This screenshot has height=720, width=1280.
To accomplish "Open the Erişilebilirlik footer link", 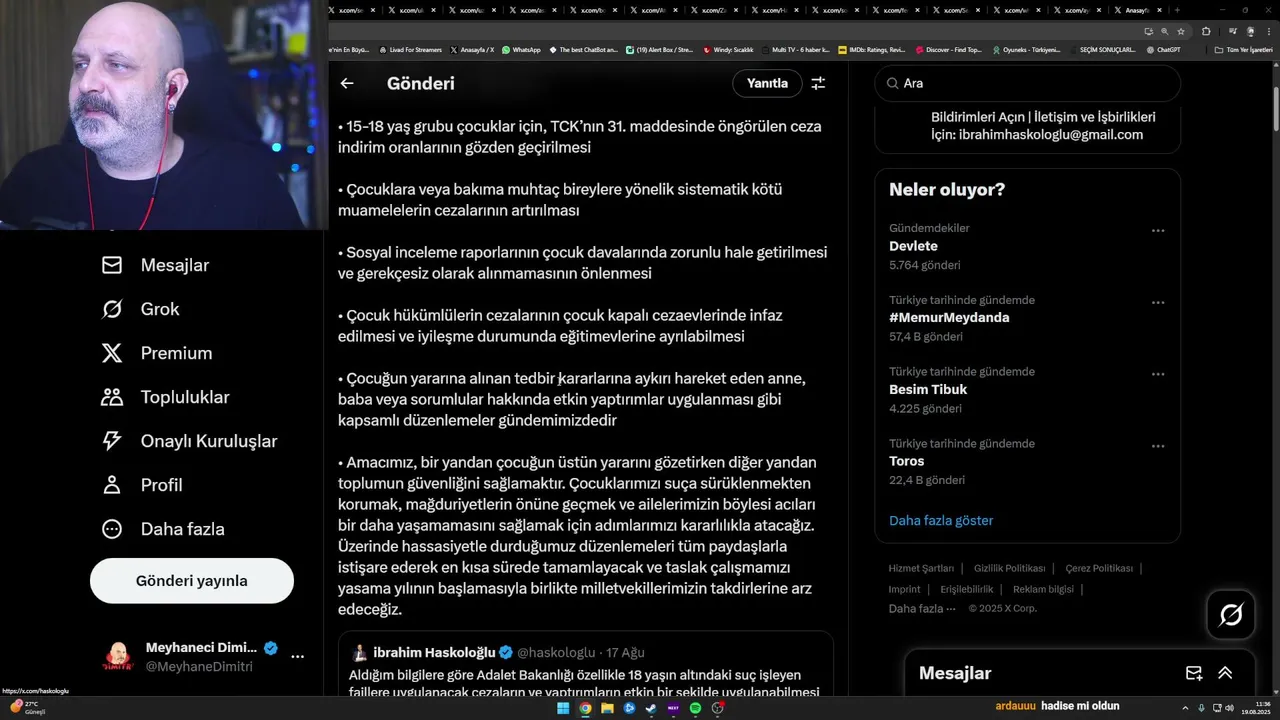I will [x=967, y=590].
